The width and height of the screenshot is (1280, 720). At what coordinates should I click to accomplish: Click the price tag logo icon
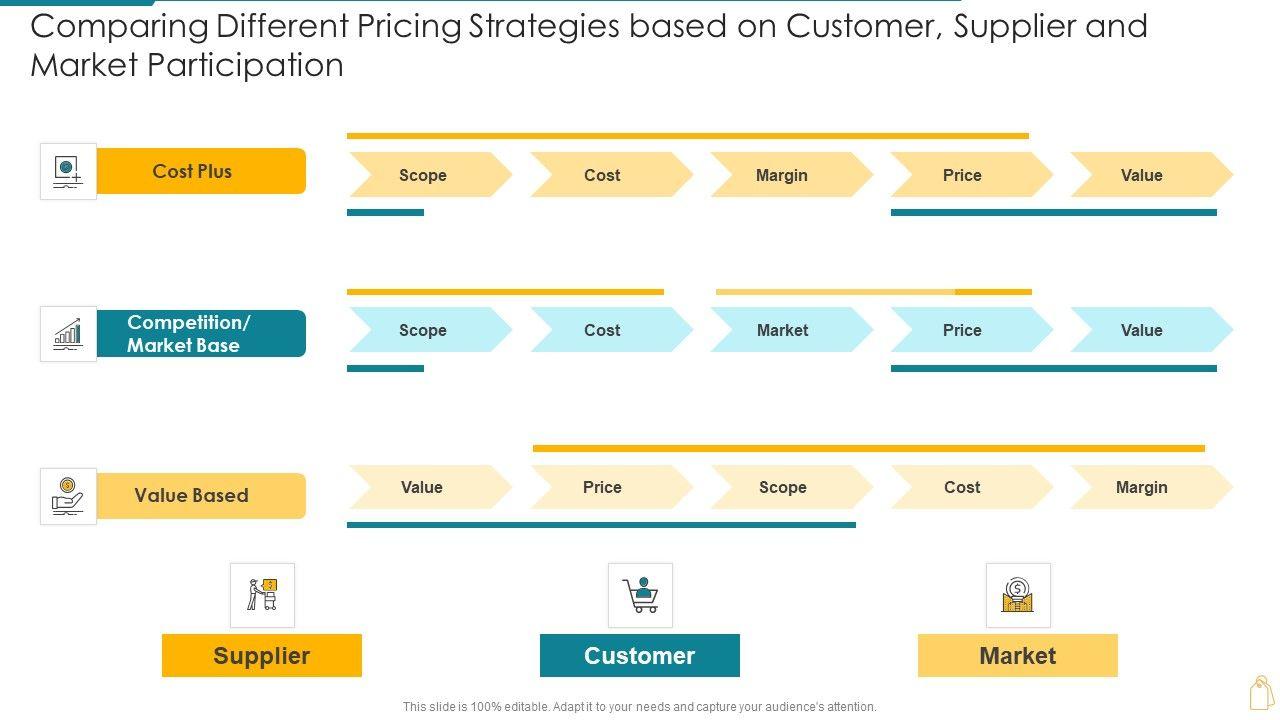1261,692
